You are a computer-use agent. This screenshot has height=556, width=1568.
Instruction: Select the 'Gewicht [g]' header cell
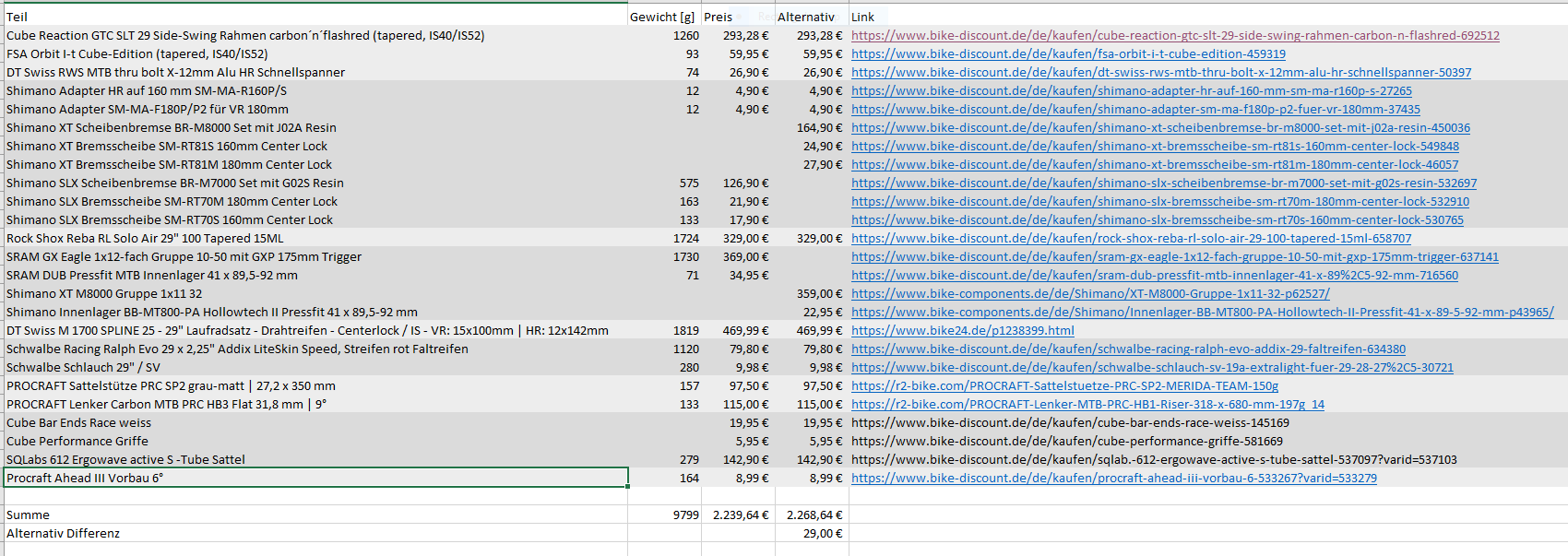pos(664,17)
